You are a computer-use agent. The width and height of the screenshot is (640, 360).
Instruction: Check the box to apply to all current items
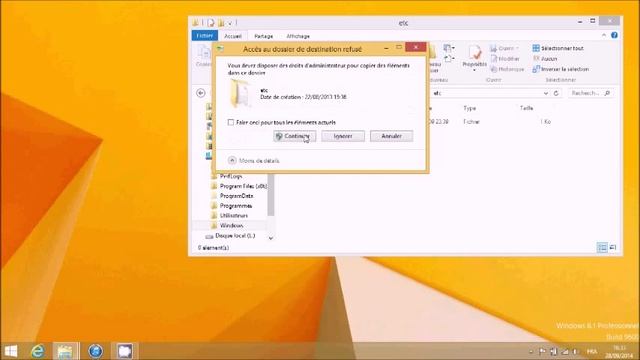[231, 122]
